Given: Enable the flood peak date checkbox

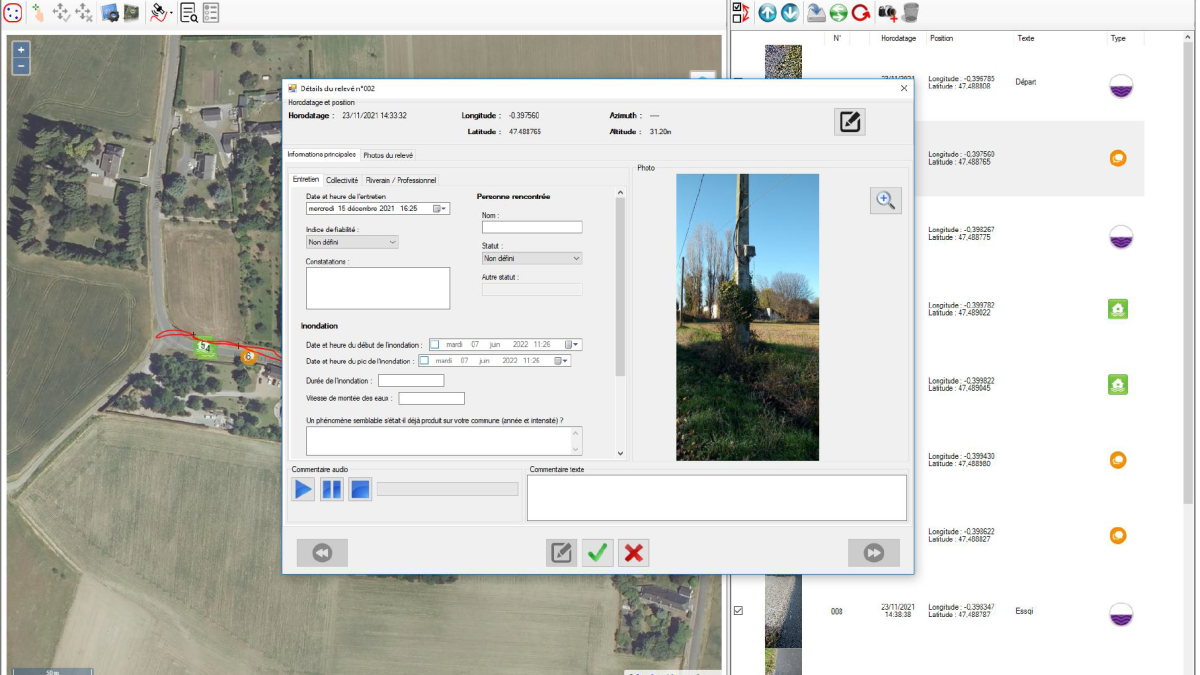Looking at the screenshot, I should (424, 361).
